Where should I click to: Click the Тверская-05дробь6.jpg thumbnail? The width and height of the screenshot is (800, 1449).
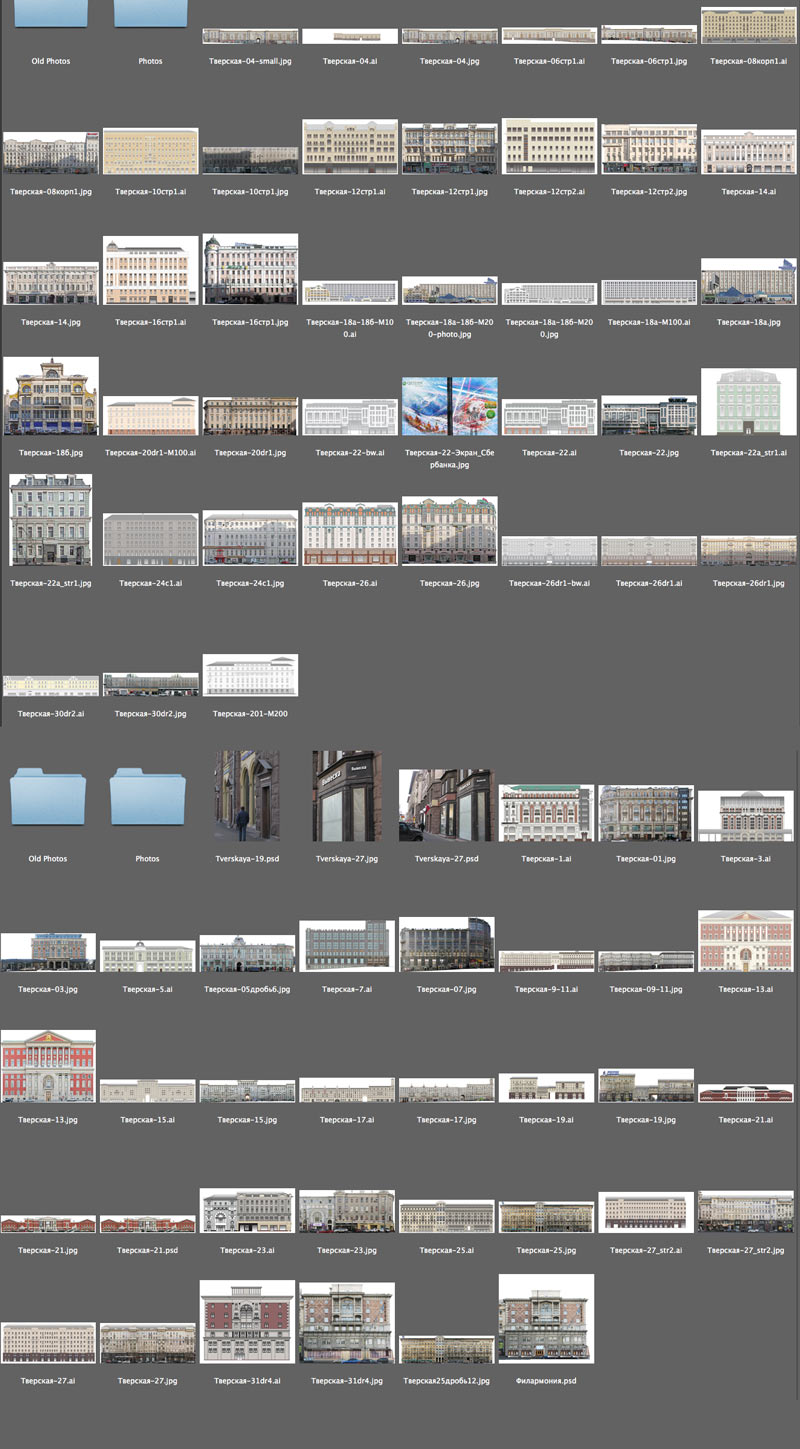(247, 953)
